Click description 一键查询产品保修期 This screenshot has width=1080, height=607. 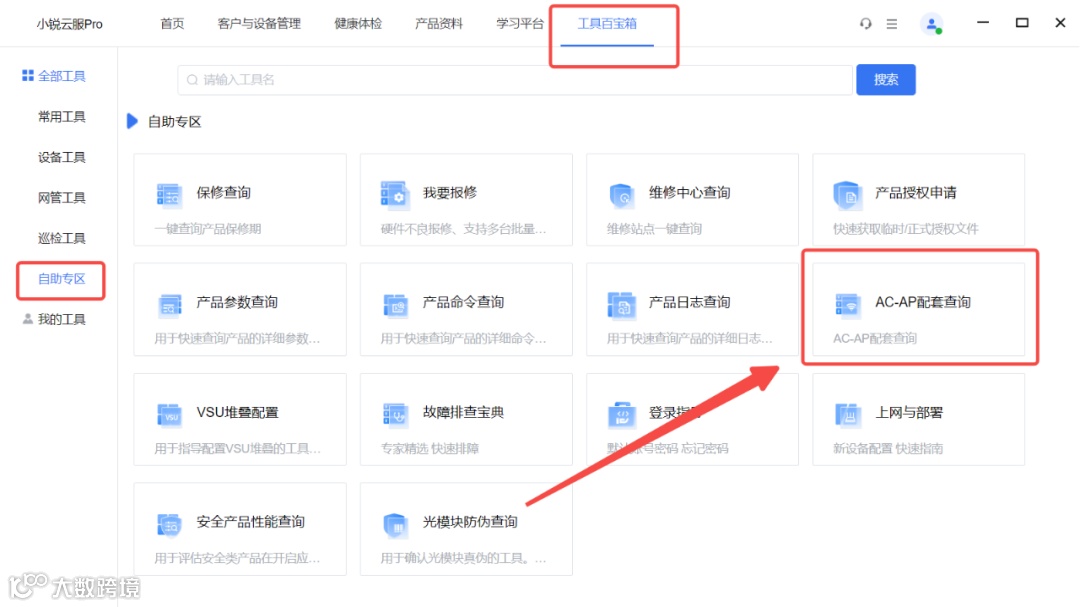[x=207, y=229]
